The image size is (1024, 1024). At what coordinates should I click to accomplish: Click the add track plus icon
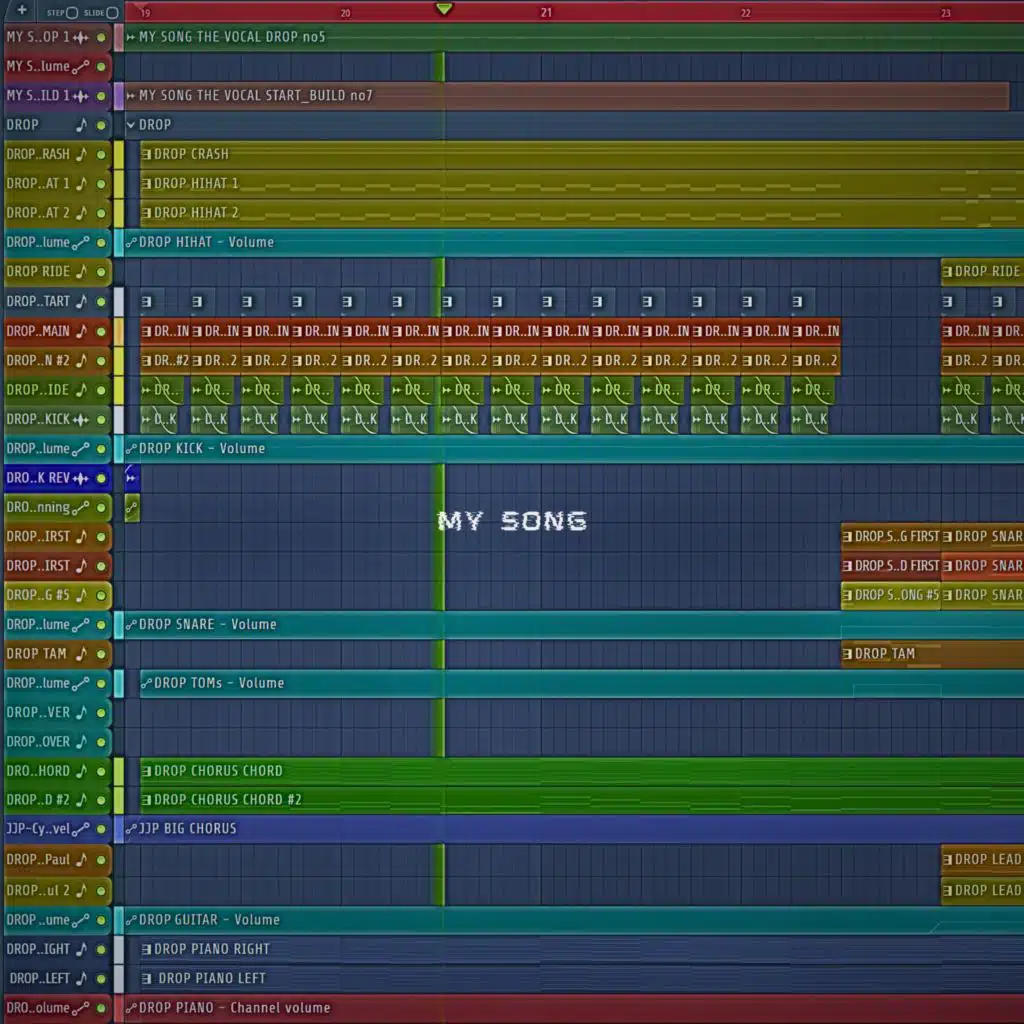pos(22,11)
